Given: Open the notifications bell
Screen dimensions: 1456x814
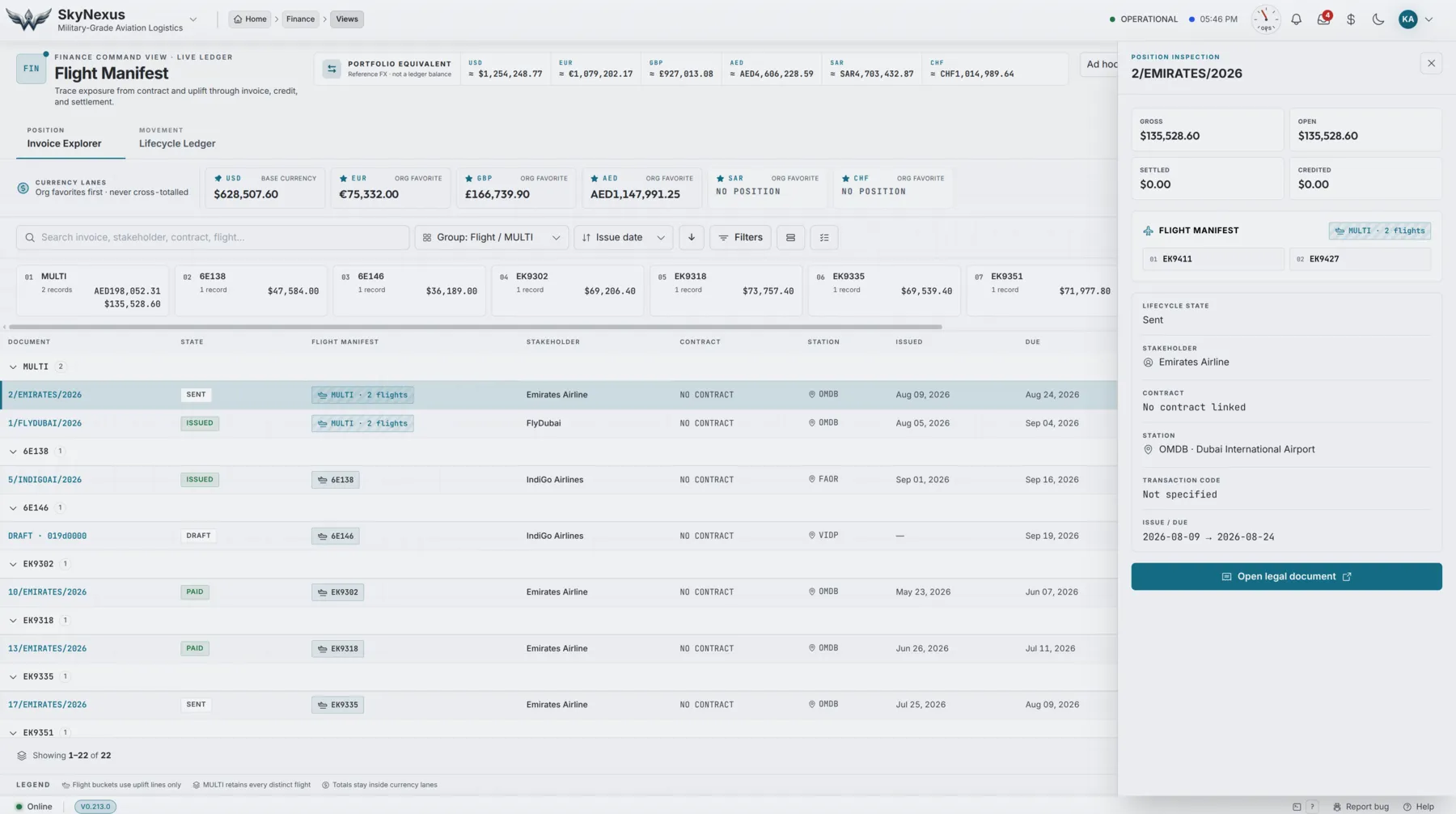Looking at the screenshot, I should pos(1296,19).
